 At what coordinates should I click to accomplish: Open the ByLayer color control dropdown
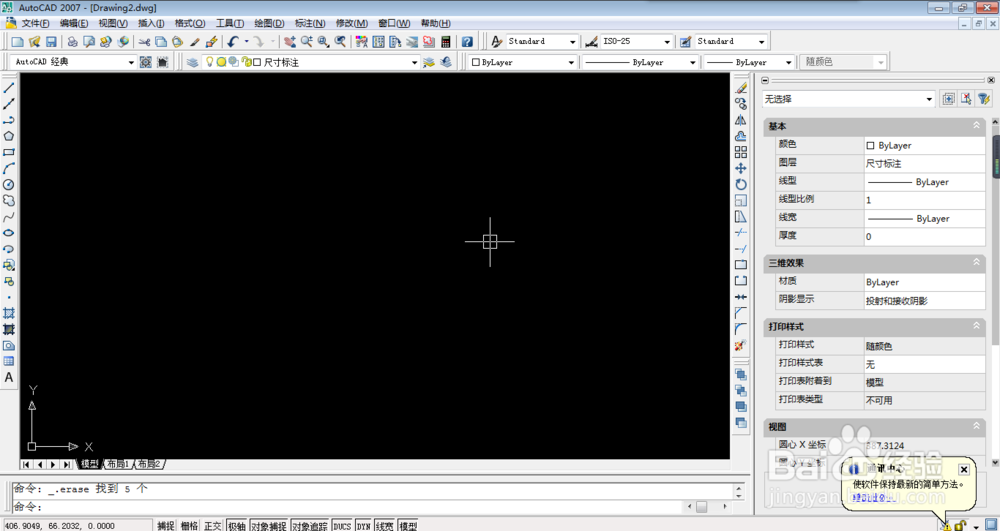point(522,62)
